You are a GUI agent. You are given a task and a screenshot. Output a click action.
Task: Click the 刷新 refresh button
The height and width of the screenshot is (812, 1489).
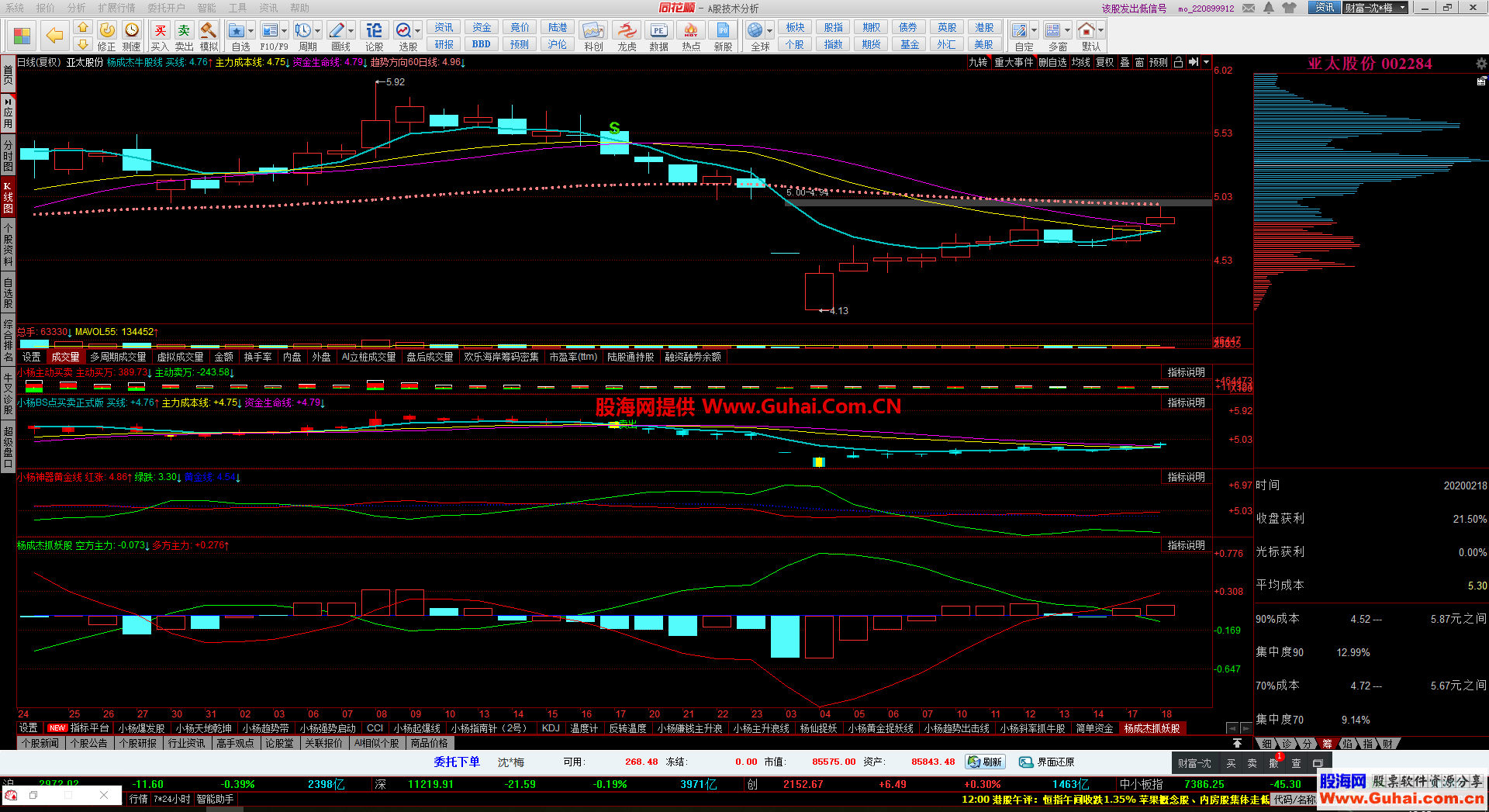pos(985,762)
